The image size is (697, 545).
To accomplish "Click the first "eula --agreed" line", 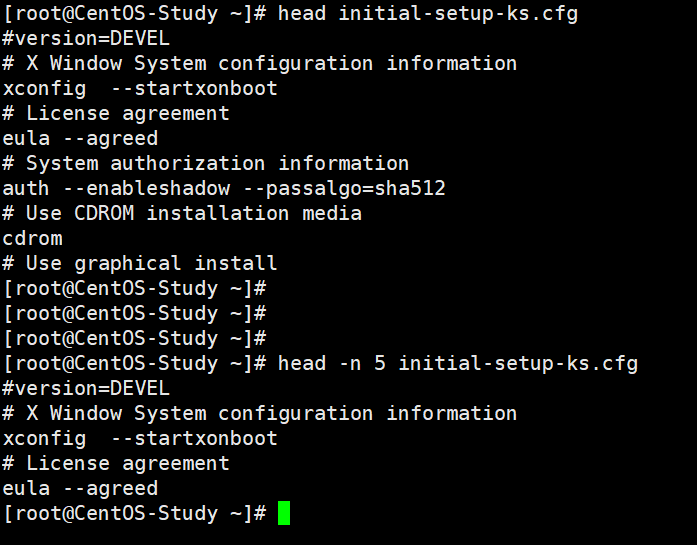I will pos(80,139).
